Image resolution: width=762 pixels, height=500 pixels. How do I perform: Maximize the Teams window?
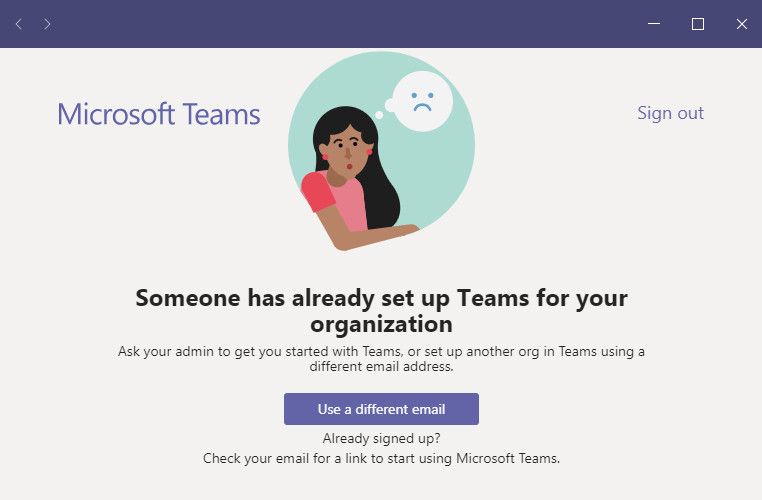pos(698,24)
